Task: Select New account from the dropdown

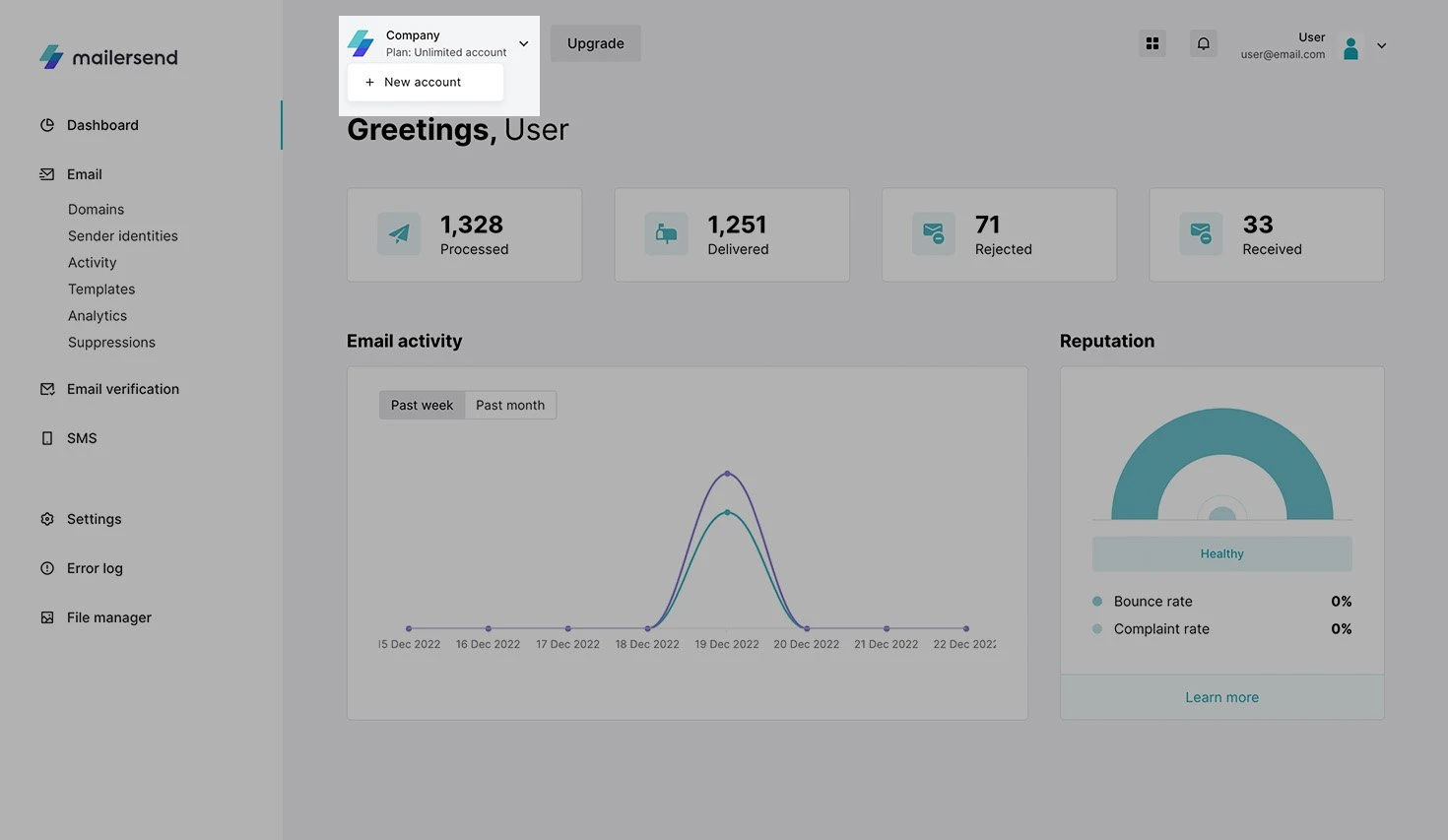Action: coord(423,82)
